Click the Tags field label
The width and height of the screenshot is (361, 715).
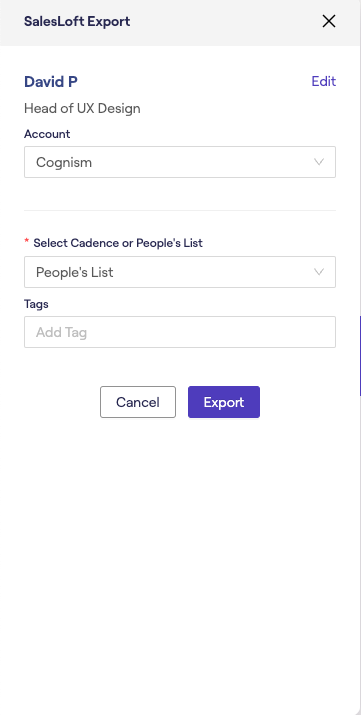click(x=36, y=304)
